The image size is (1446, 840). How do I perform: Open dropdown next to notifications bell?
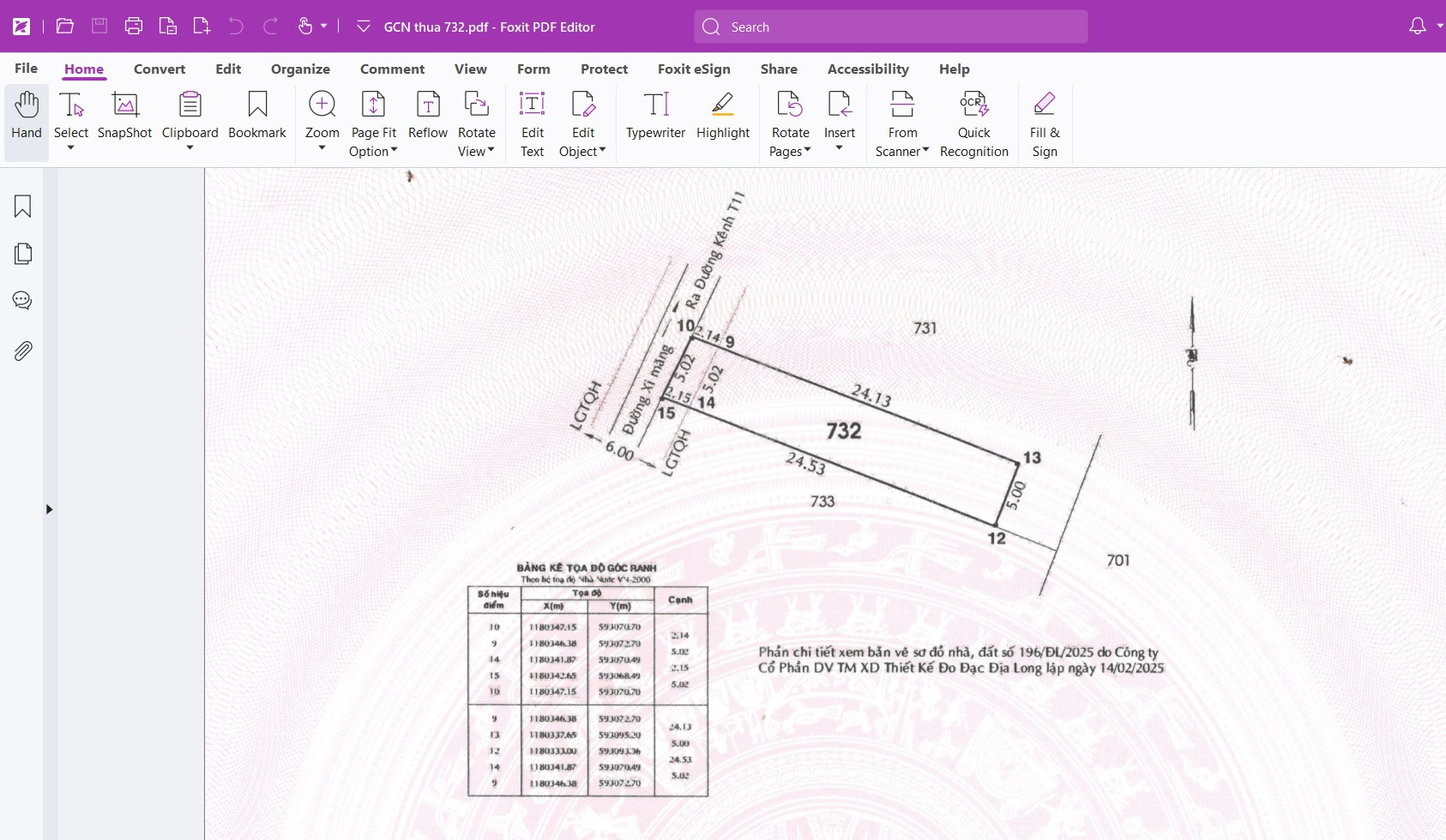pos(1439,27)
